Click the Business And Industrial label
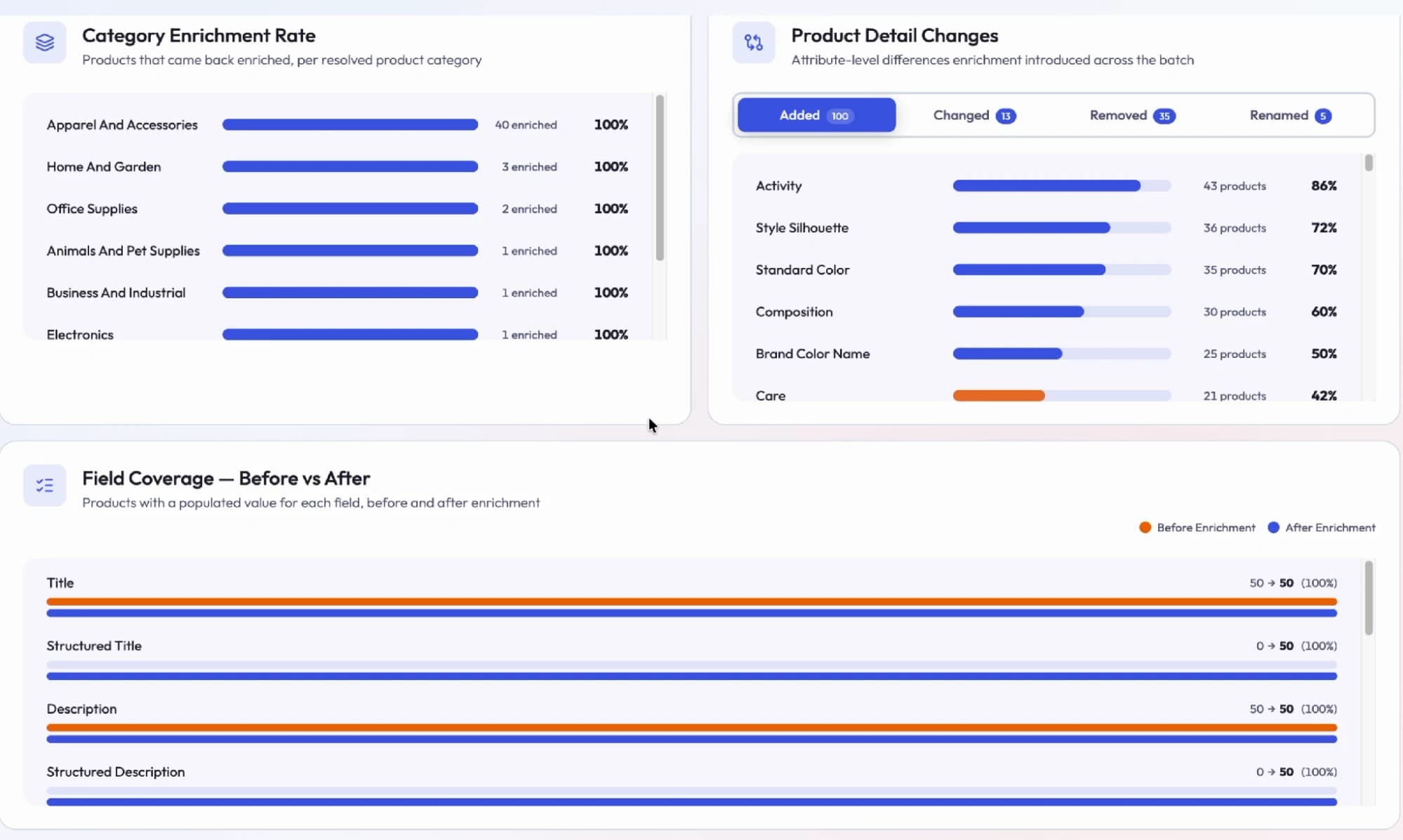1403x840 pixels. tap(116, 293)
